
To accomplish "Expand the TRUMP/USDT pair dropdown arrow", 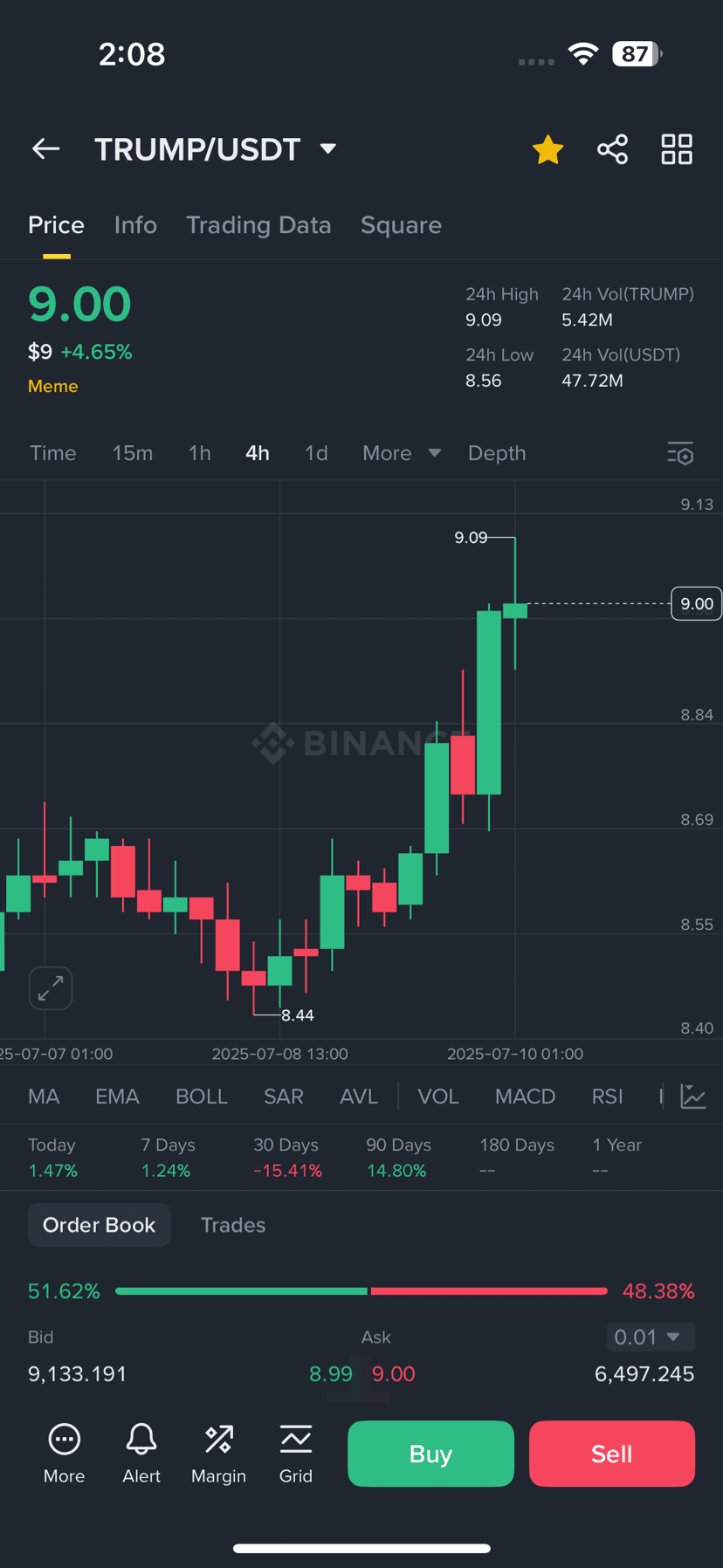I will [328, 149].
